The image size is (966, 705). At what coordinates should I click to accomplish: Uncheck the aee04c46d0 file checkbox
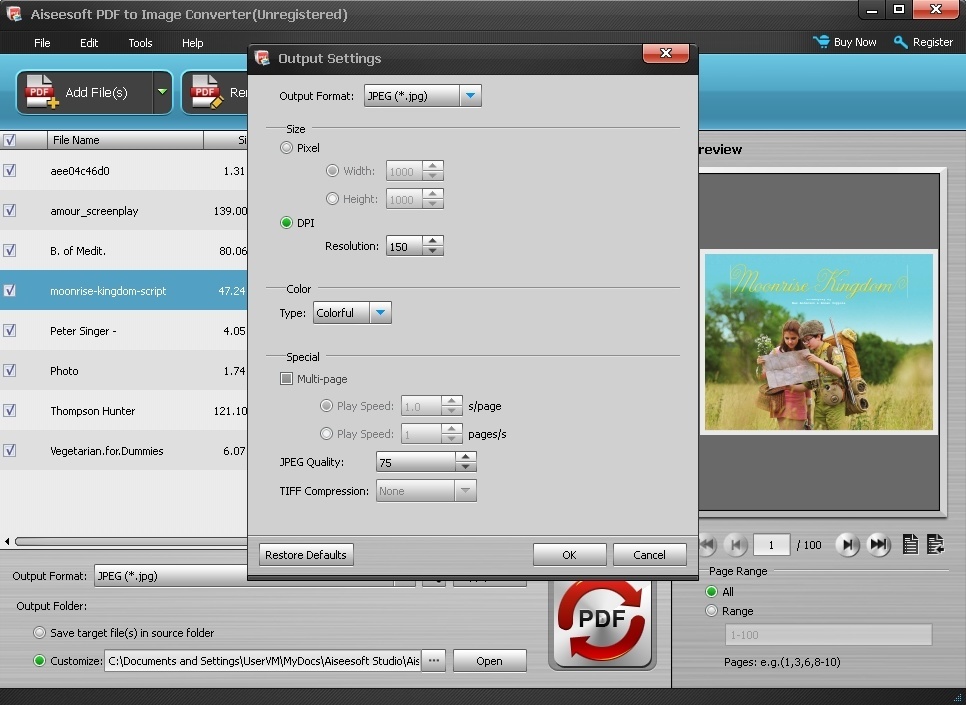[x=9, y=170]
